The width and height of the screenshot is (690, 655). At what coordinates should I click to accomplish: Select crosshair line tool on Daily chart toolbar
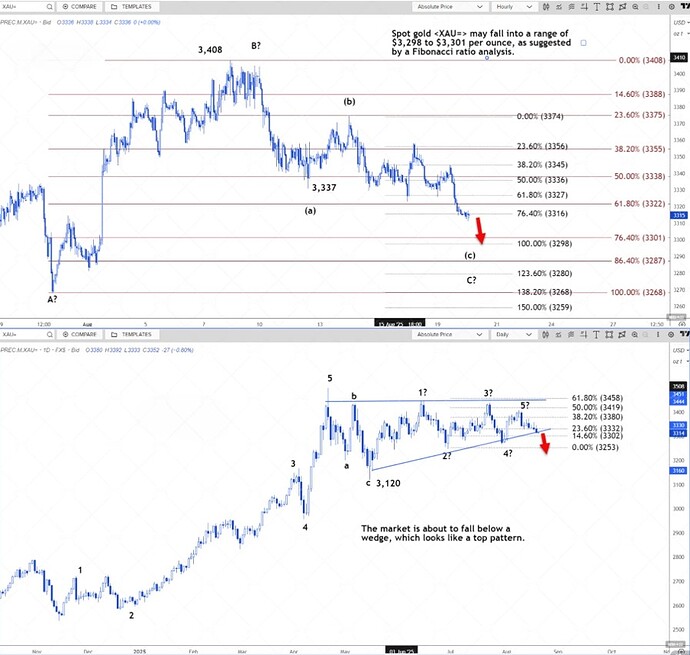584,335
